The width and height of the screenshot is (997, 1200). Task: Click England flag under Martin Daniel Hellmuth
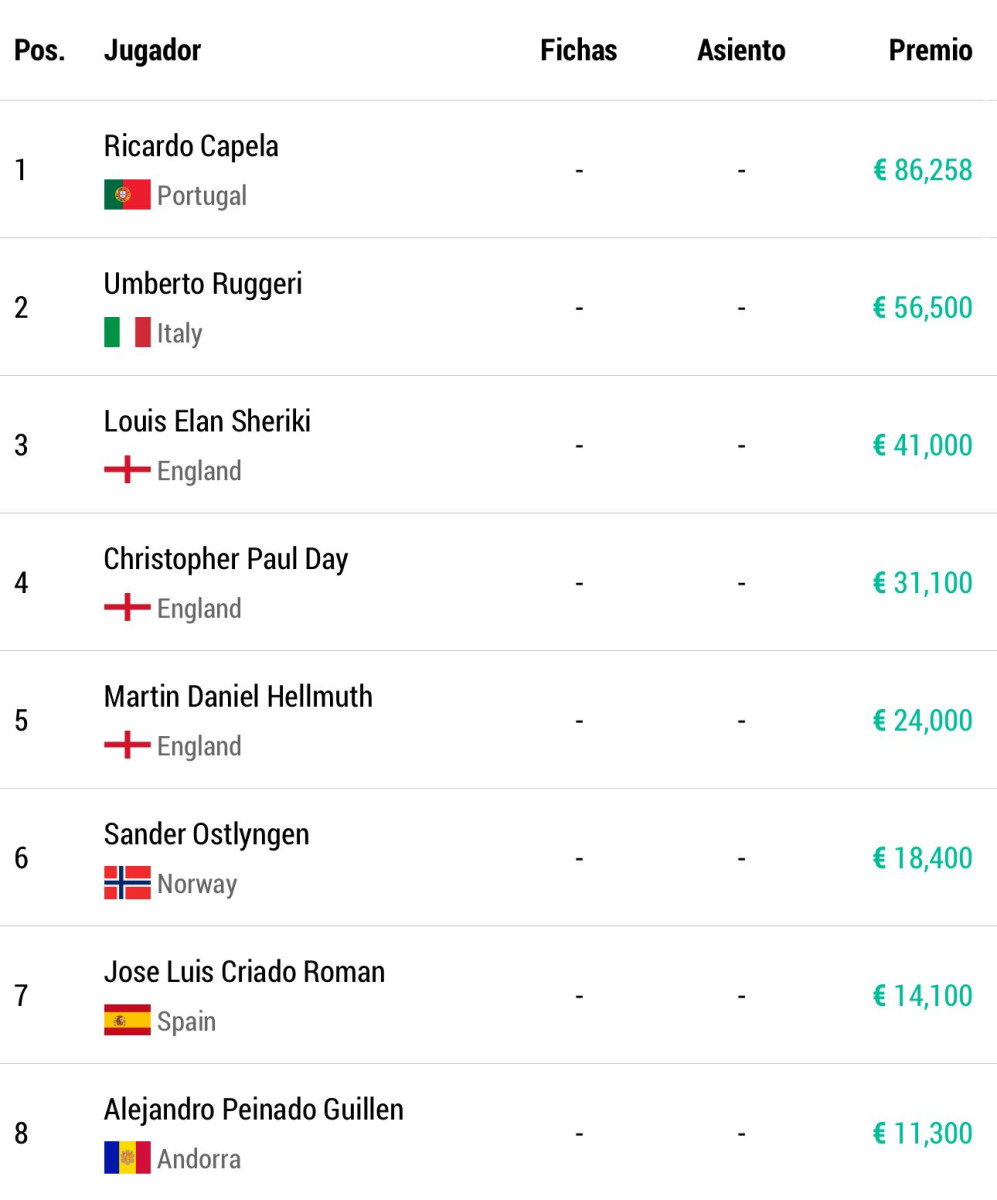click(x=127, y=746)
